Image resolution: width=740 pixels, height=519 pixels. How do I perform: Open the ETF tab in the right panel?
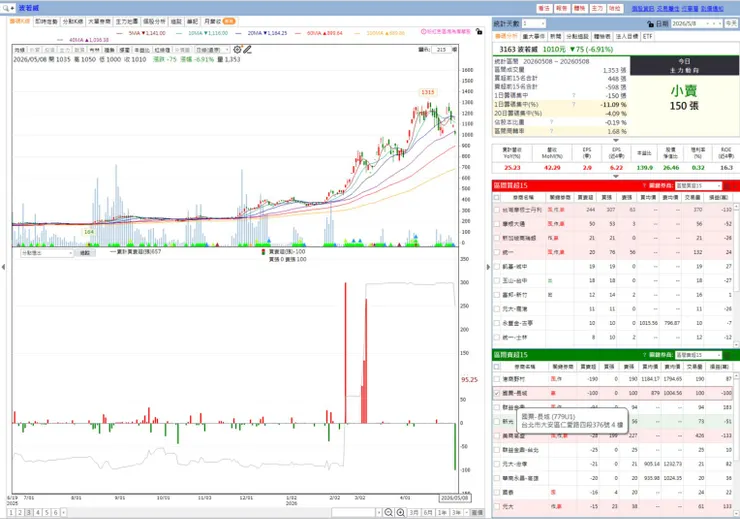click(648, 36)
